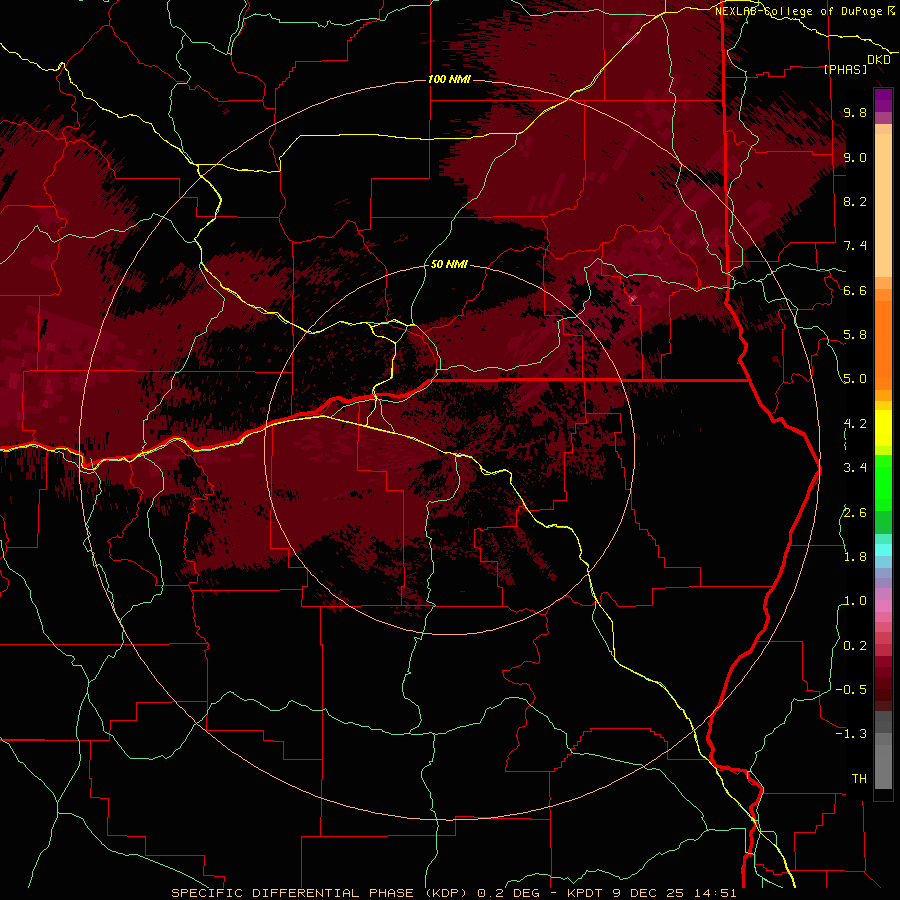Click the 7.4 legend value

click(855, 246)
